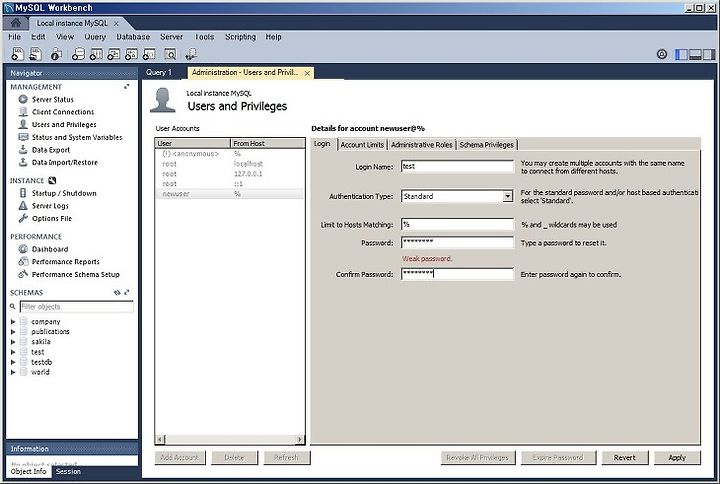Viewport: 720px width, 484px height.
Task: Open the Server menu
Action: pyautogui.click(x=171, y=37)
